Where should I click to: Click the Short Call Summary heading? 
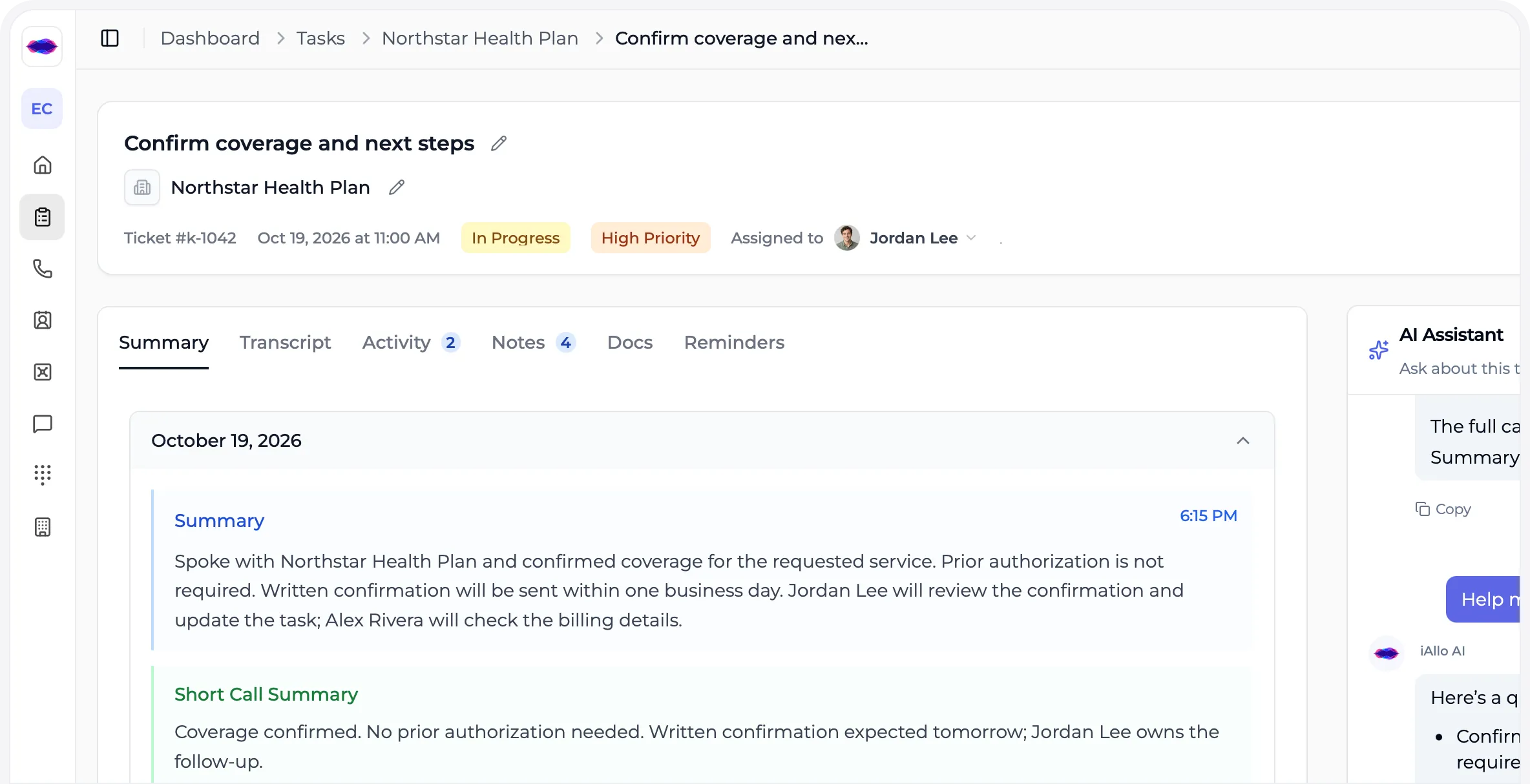pos(266,694)
